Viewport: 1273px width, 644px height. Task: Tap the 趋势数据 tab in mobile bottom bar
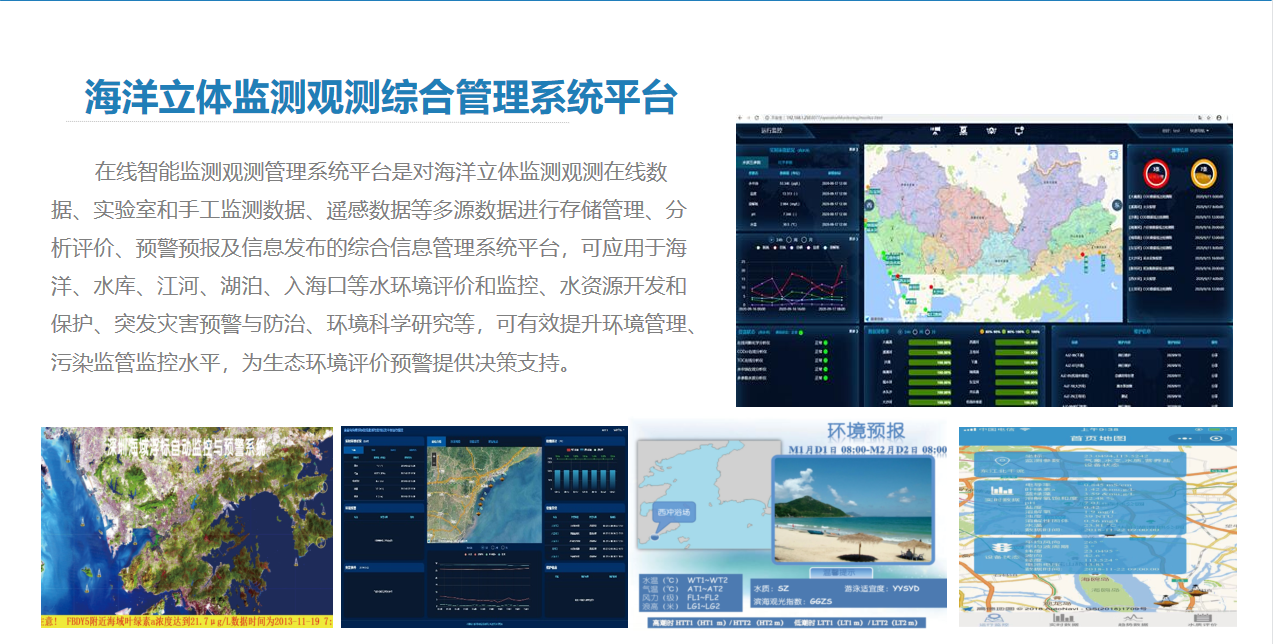[1132, 619]
